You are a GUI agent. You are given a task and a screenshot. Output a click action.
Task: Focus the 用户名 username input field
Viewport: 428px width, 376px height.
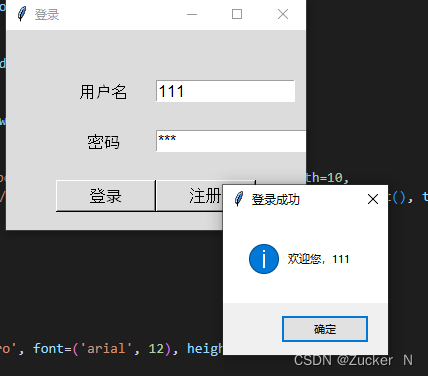(x=225, y=91)
